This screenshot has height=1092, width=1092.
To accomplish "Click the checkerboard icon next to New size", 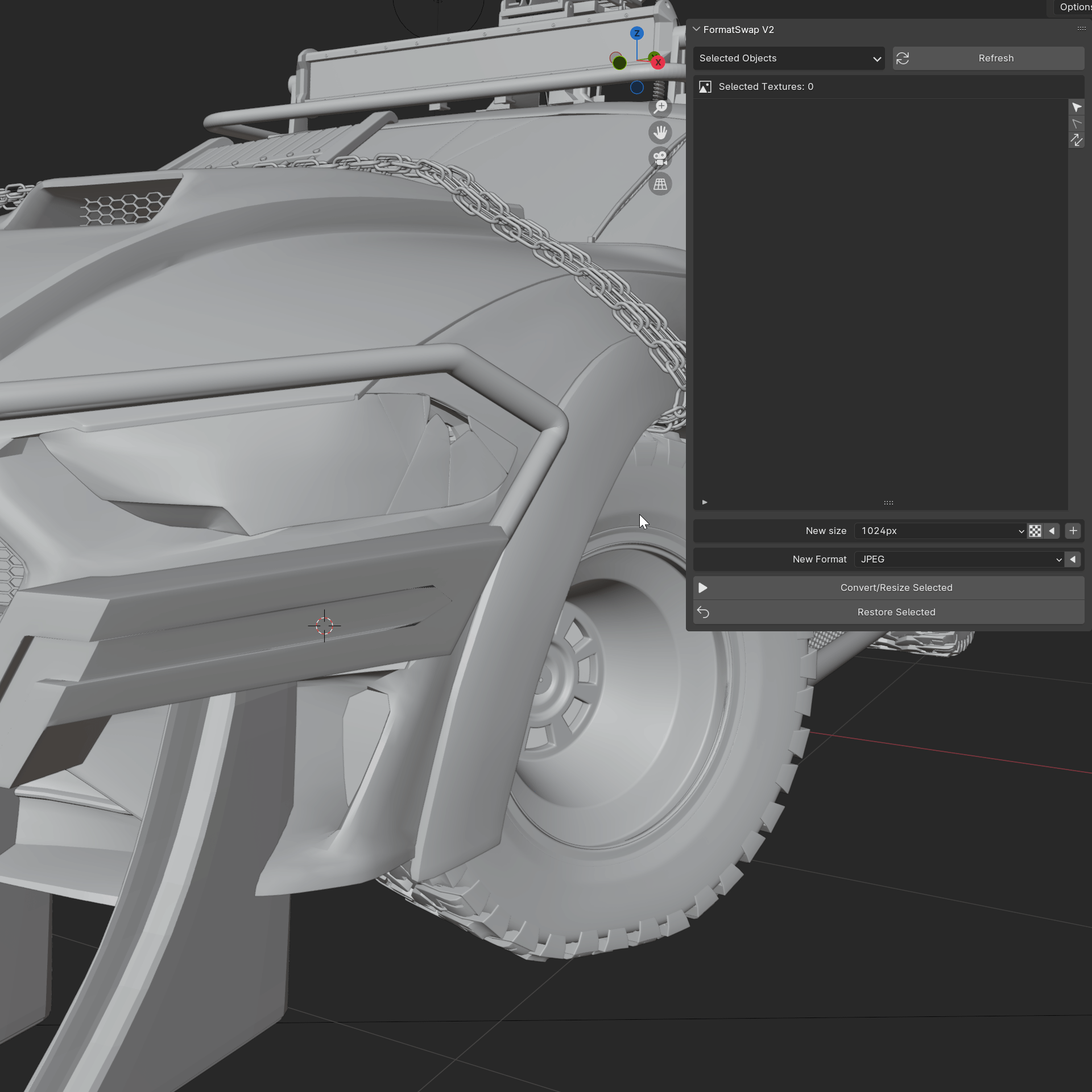I will 1035,531.
